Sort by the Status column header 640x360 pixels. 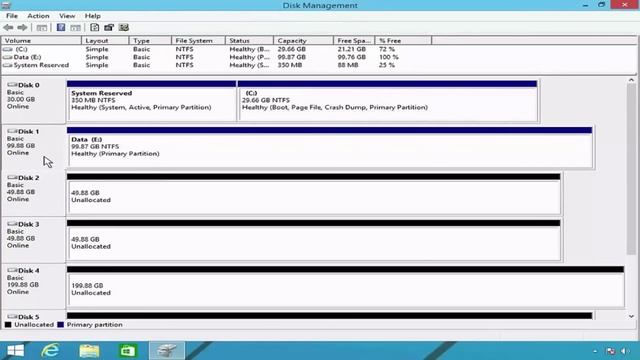249,41
